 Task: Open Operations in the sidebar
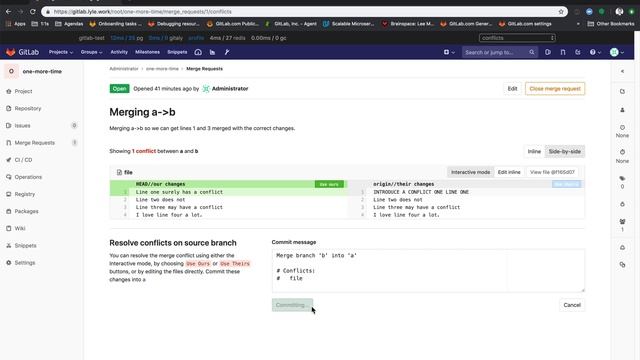click(x=28, y=177)
